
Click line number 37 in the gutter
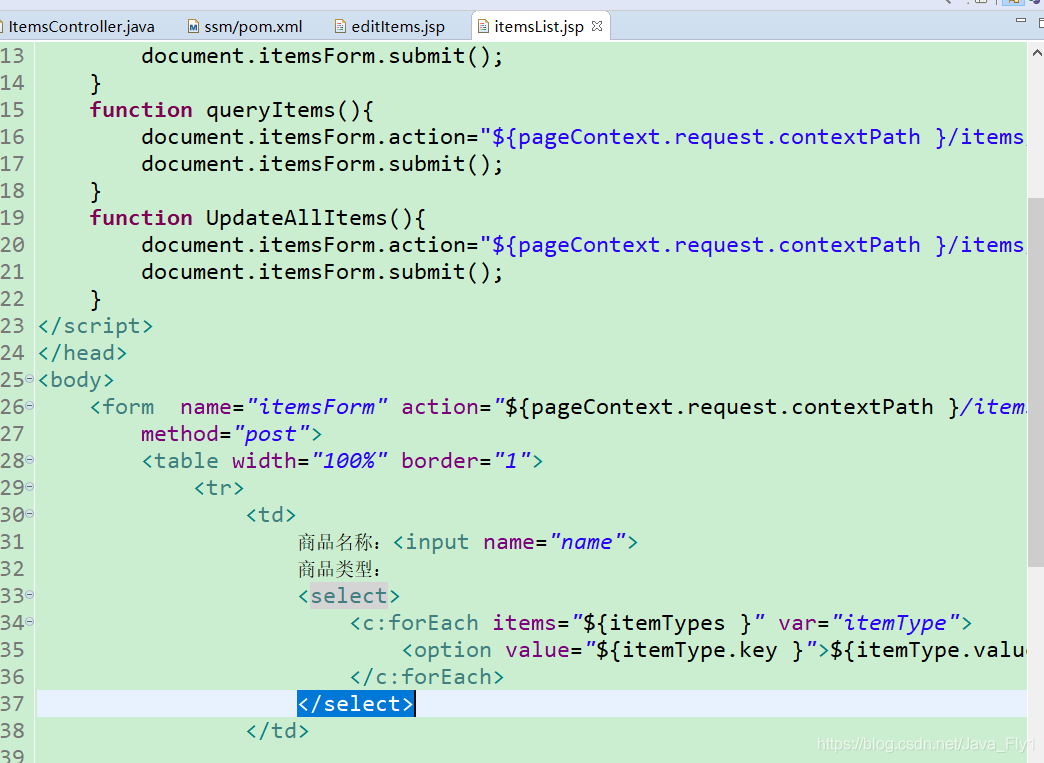(12, 704)
